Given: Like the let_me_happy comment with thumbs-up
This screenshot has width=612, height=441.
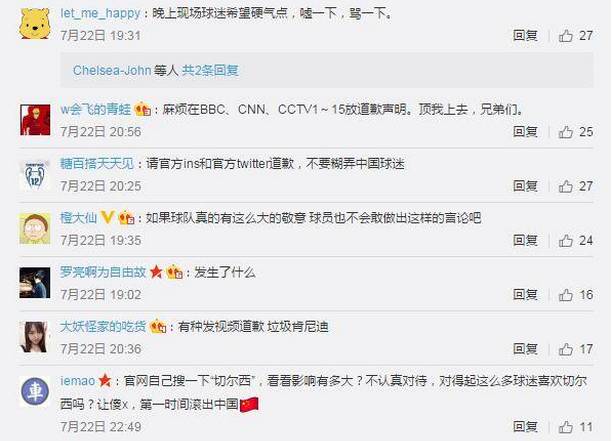Looking at the screenshot, I should (566, 36).
